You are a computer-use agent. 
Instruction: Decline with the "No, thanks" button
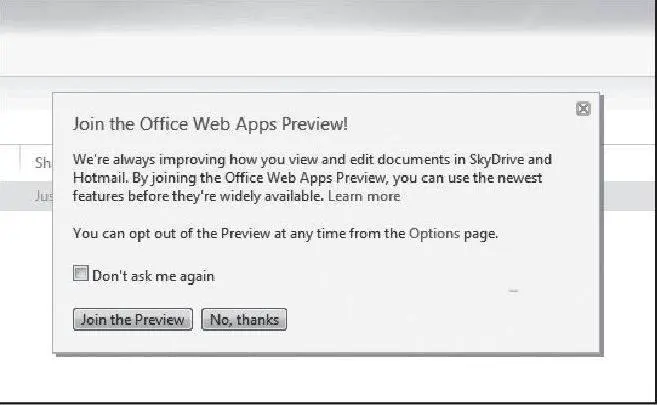click(245, 320)
